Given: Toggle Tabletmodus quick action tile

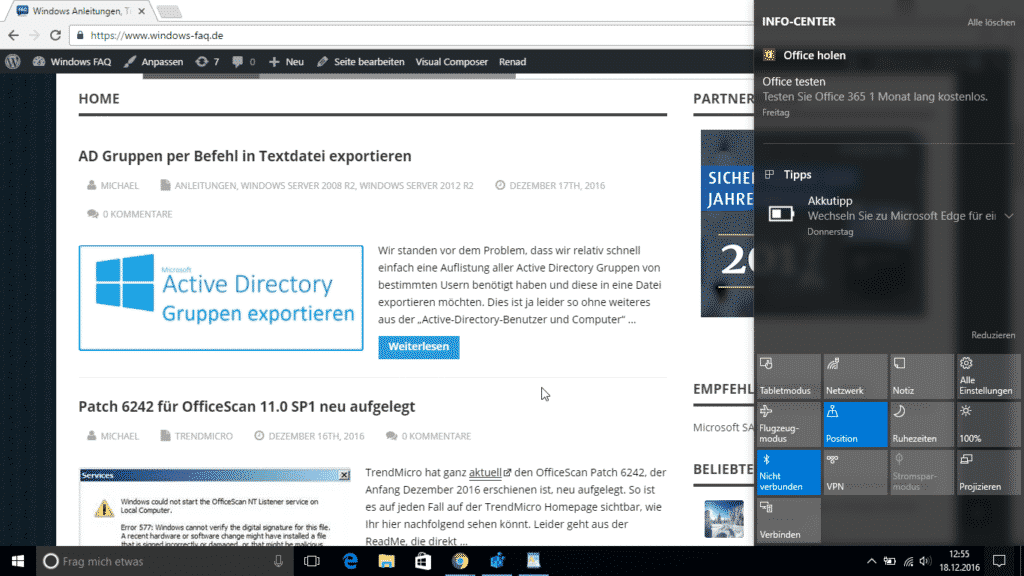Looking at the screenshot, I should (x=788, y=376).
